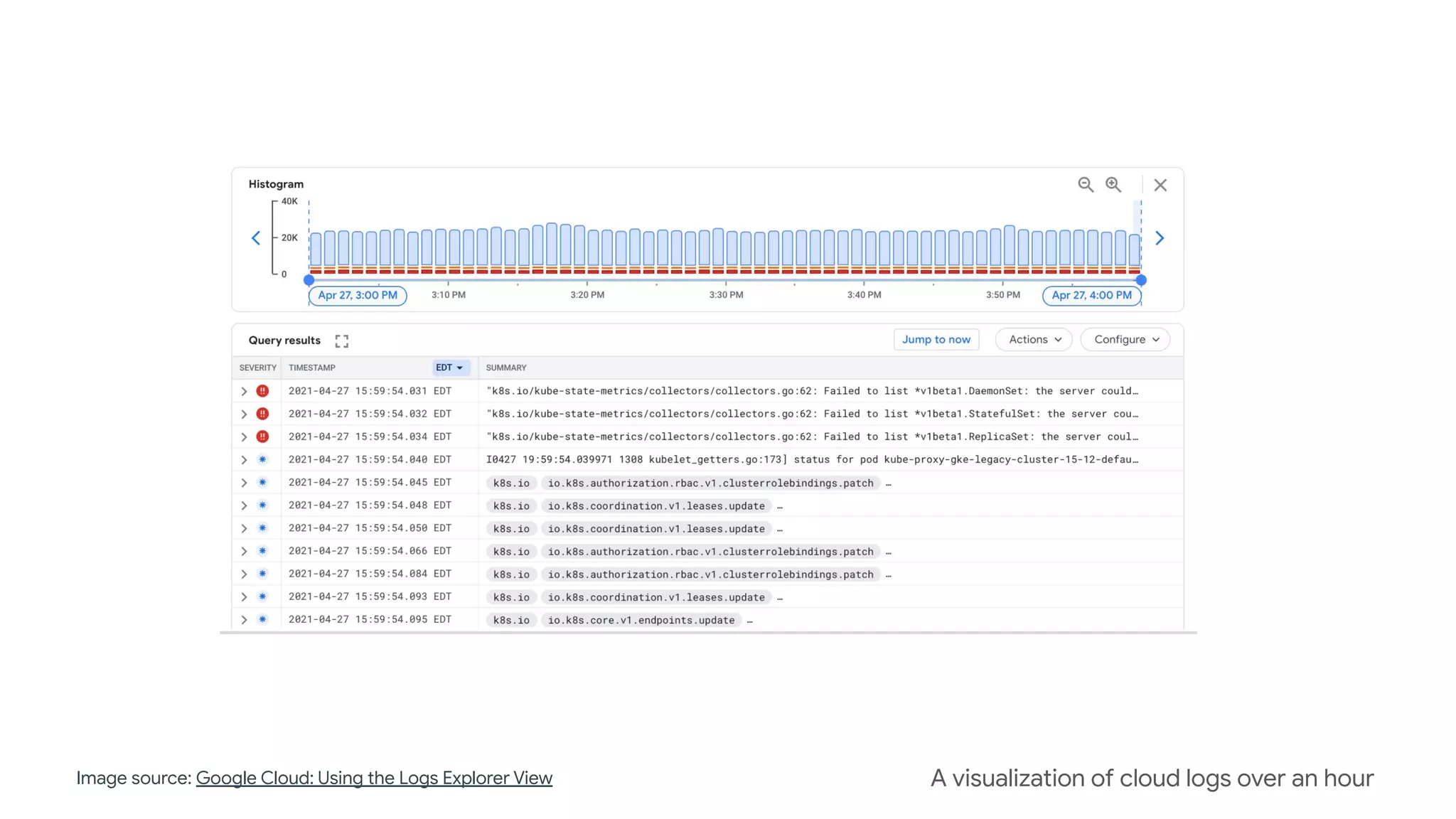
Task: Expand the 15:59:54.031 log entry
Action: (x=244, y=392)
